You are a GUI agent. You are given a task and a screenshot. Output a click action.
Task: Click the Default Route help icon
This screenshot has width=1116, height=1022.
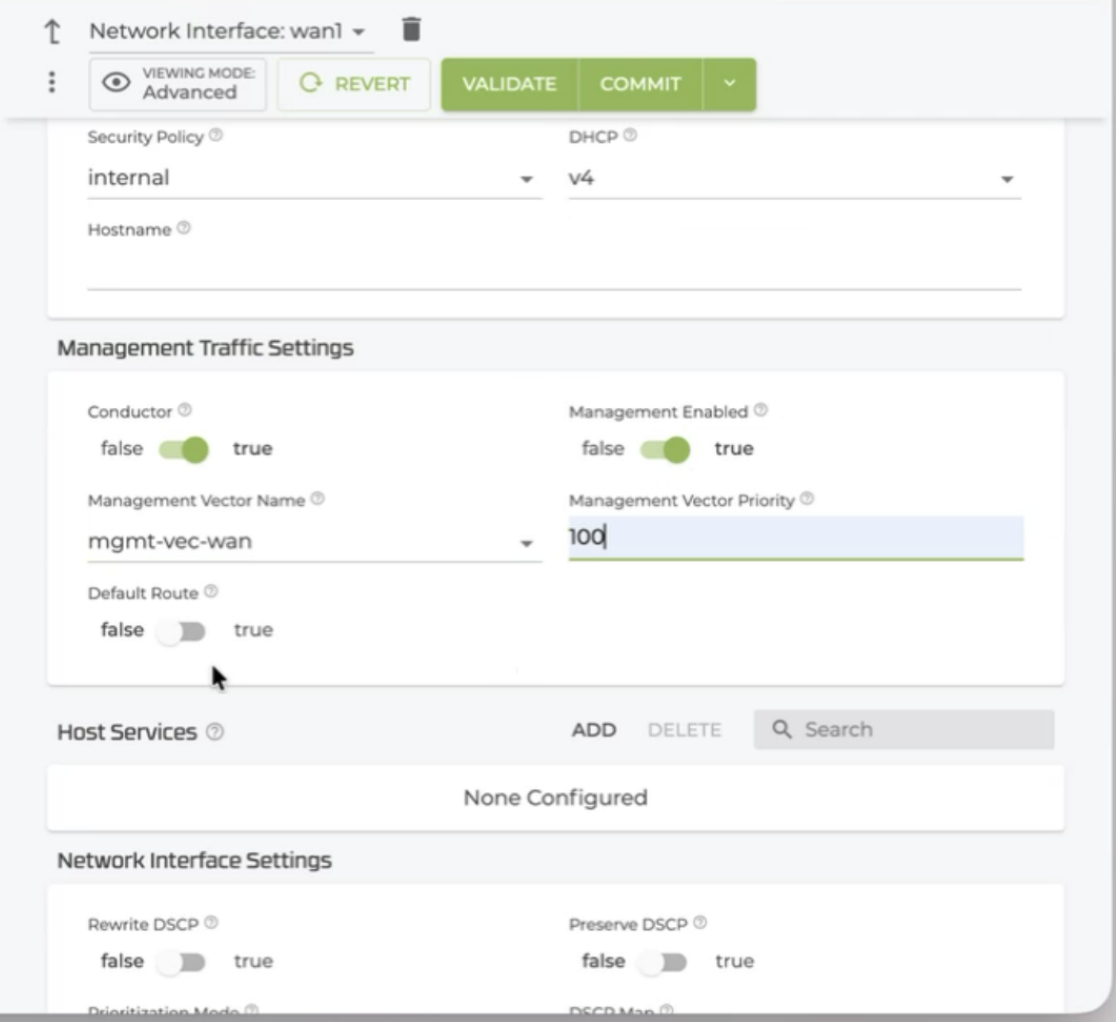click(x=211, y=591)
